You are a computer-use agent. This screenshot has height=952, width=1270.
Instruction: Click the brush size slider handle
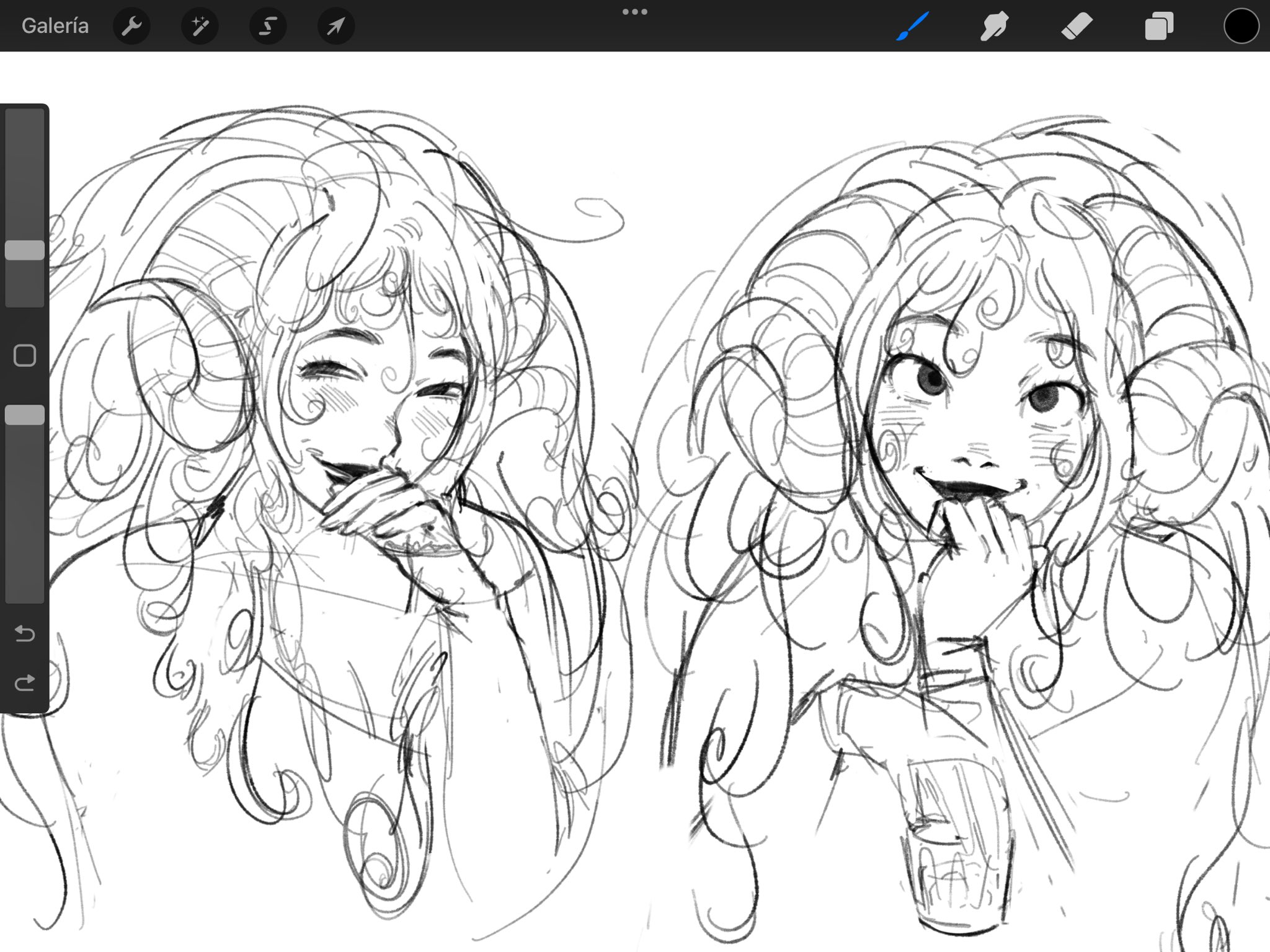tap(25, 250)
